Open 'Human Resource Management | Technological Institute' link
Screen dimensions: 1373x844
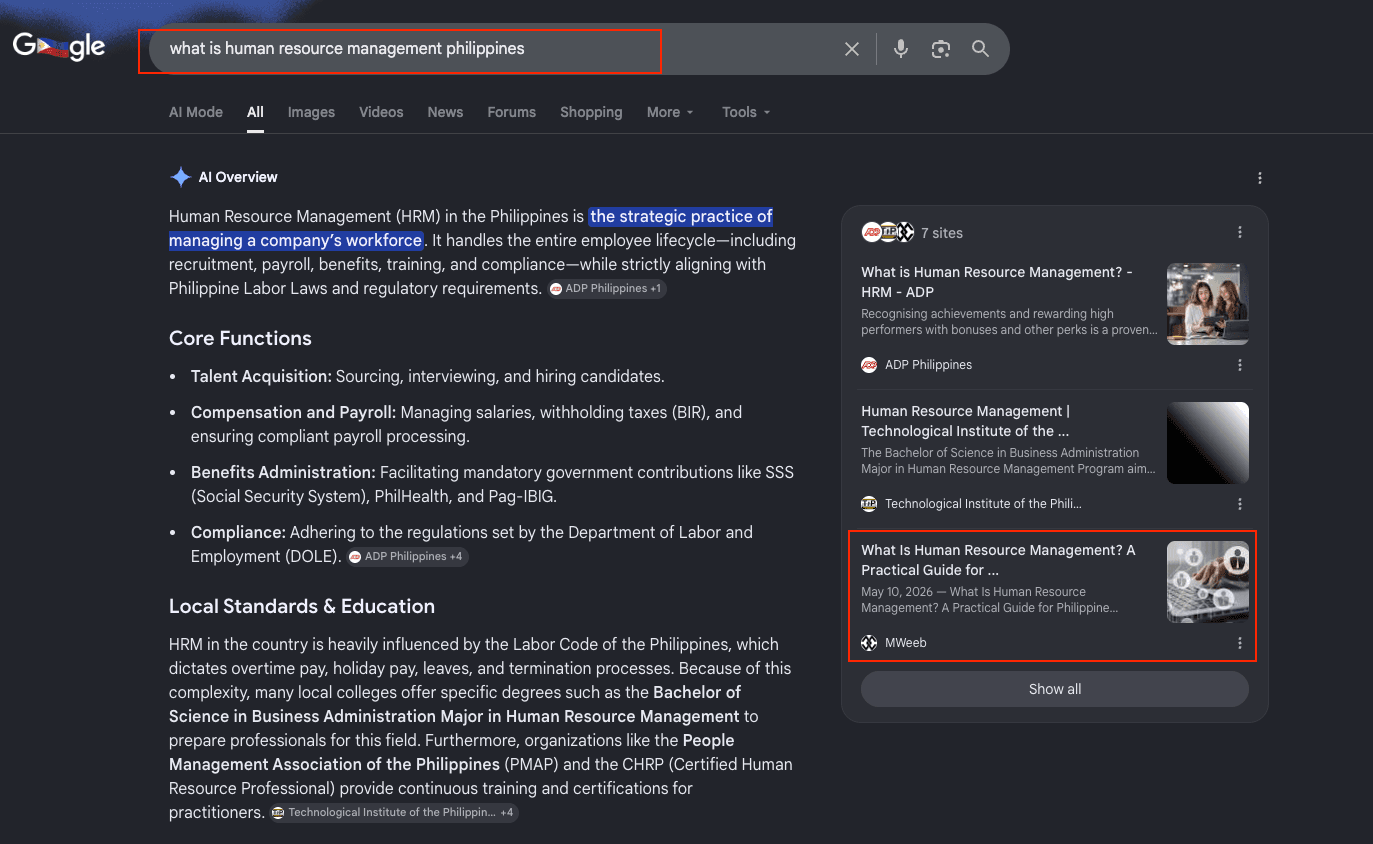[x=966, y=421]
